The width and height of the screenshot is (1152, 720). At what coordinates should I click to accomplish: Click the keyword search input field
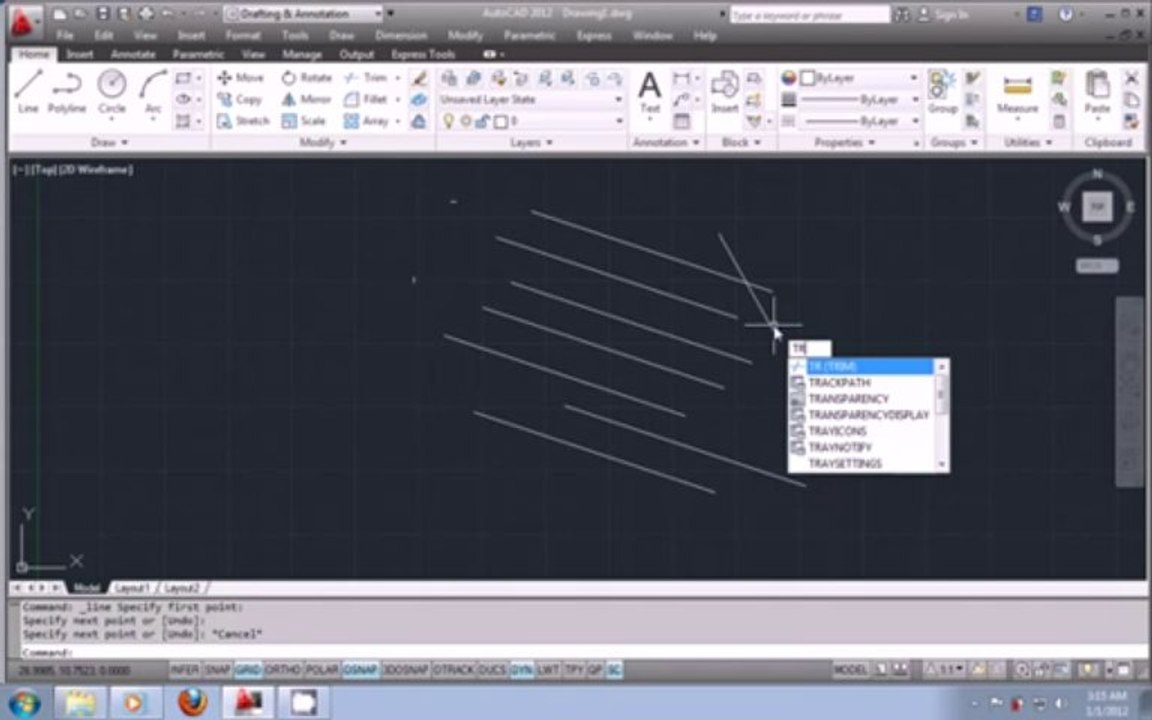[810, 15]
